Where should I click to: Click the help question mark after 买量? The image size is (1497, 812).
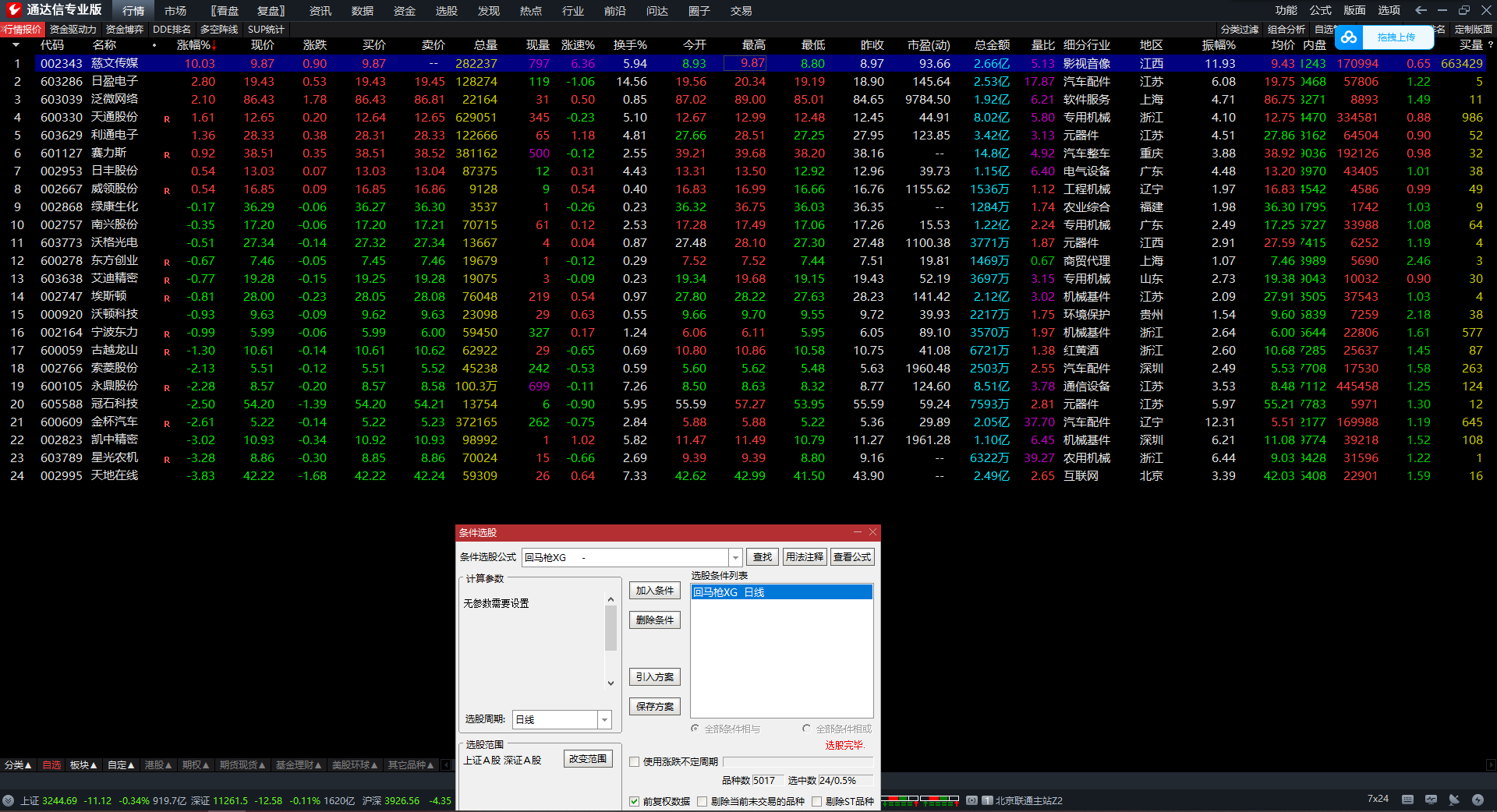click(x=1490, y=45)
